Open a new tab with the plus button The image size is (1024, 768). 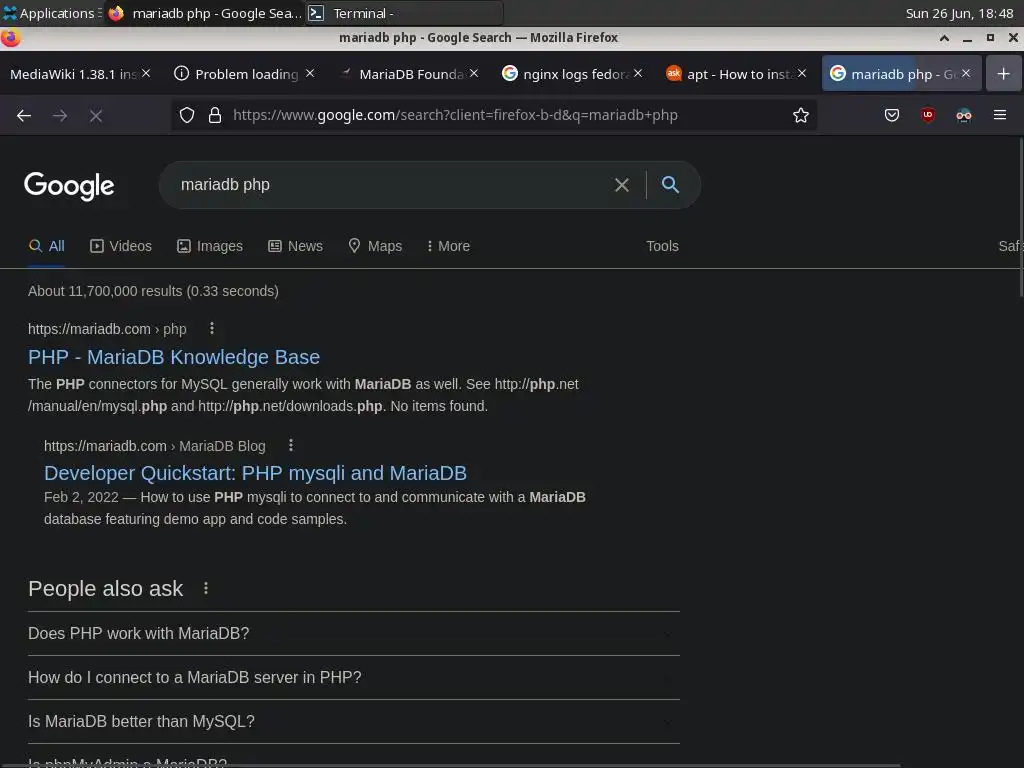click(x=1003, y=74)
